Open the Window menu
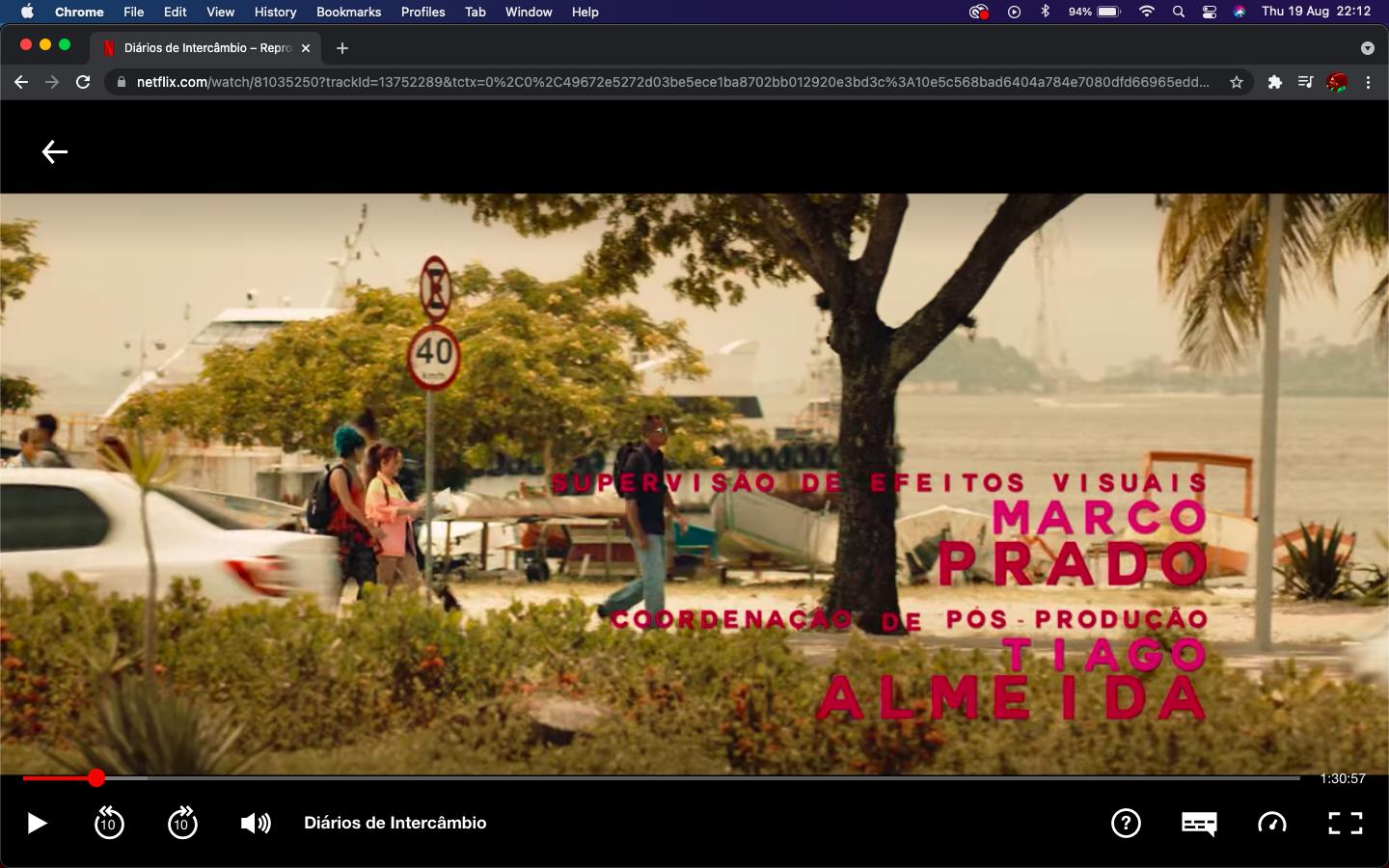1389x868 pixels. pyautogui.click(x=529, y=12)
